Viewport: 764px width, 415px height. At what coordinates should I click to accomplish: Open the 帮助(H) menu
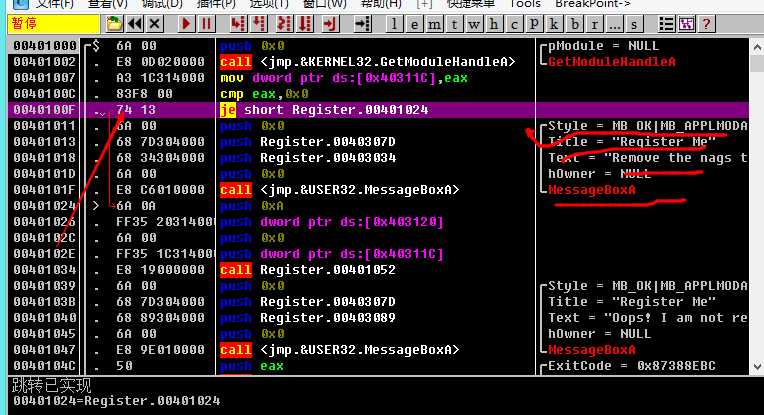click(x=381, y=4)
